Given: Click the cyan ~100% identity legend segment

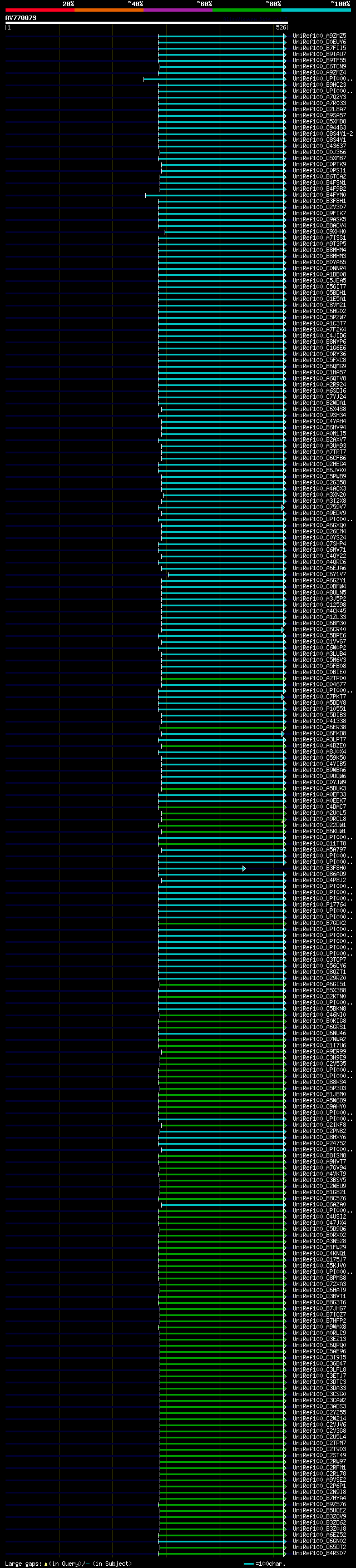Looking at the screenshot, I should click(x=317, y=10).
